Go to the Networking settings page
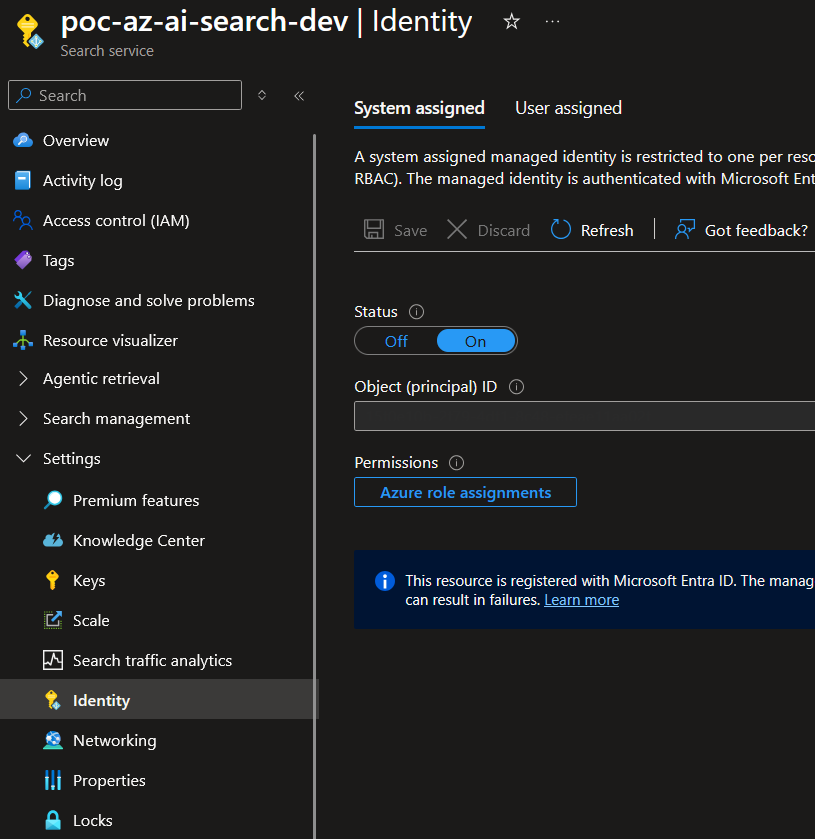Image resolution: width=815 pixels, height=839 pixels. (115, 740)
